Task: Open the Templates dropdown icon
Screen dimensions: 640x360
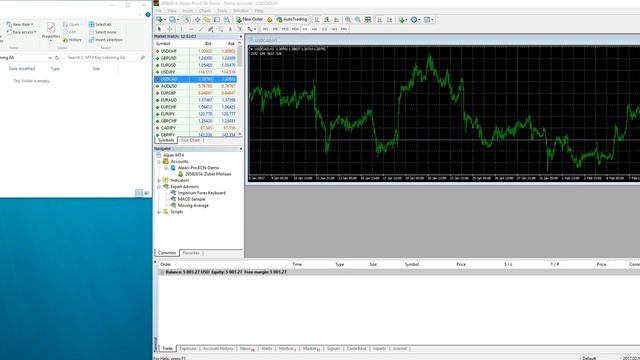Action: pos(429,20)
